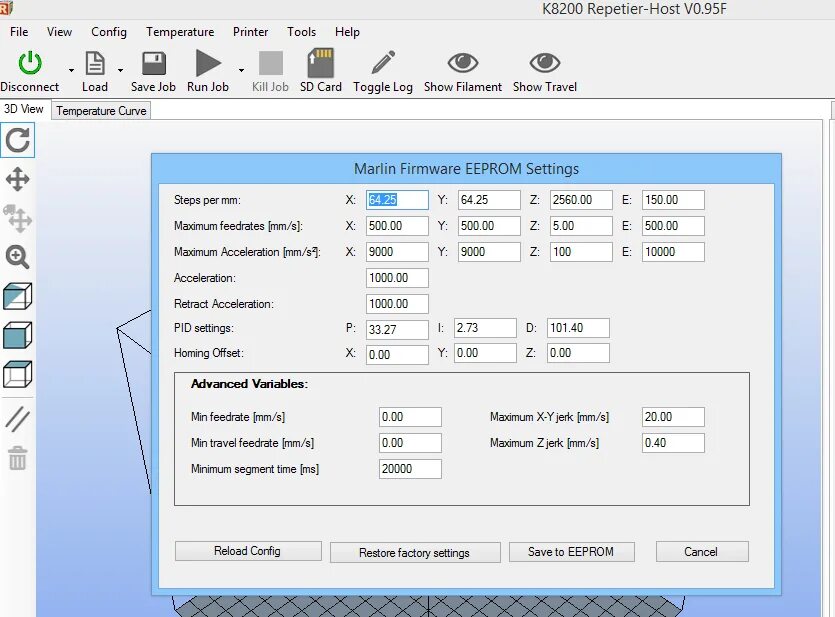Cancel the EEPROM settings dialog

pyautogui.click(x=702, y=552)
